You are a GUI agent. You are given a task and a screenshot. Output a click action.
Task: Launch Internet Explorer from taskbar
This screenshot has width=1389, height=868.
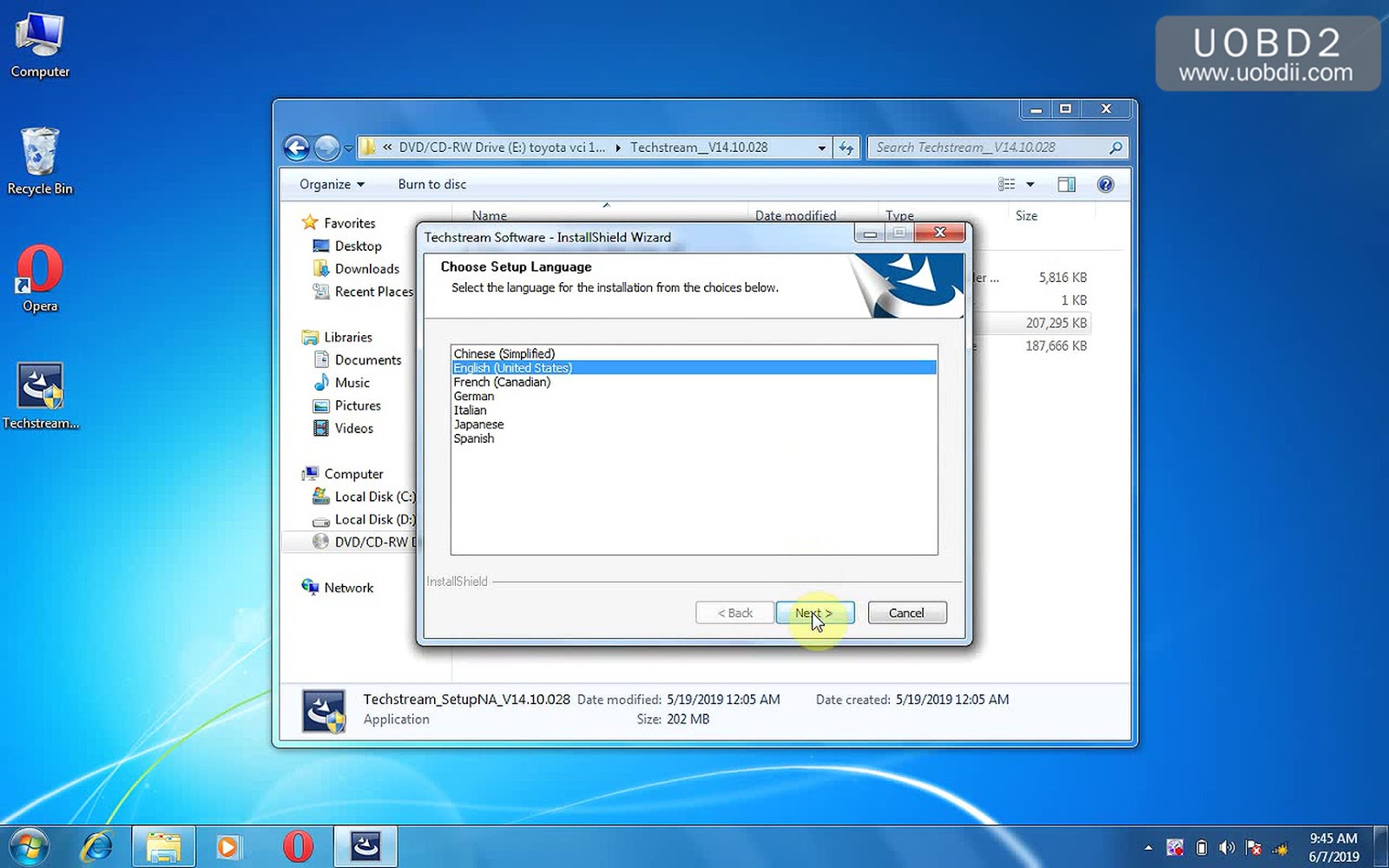pos(97,846)
